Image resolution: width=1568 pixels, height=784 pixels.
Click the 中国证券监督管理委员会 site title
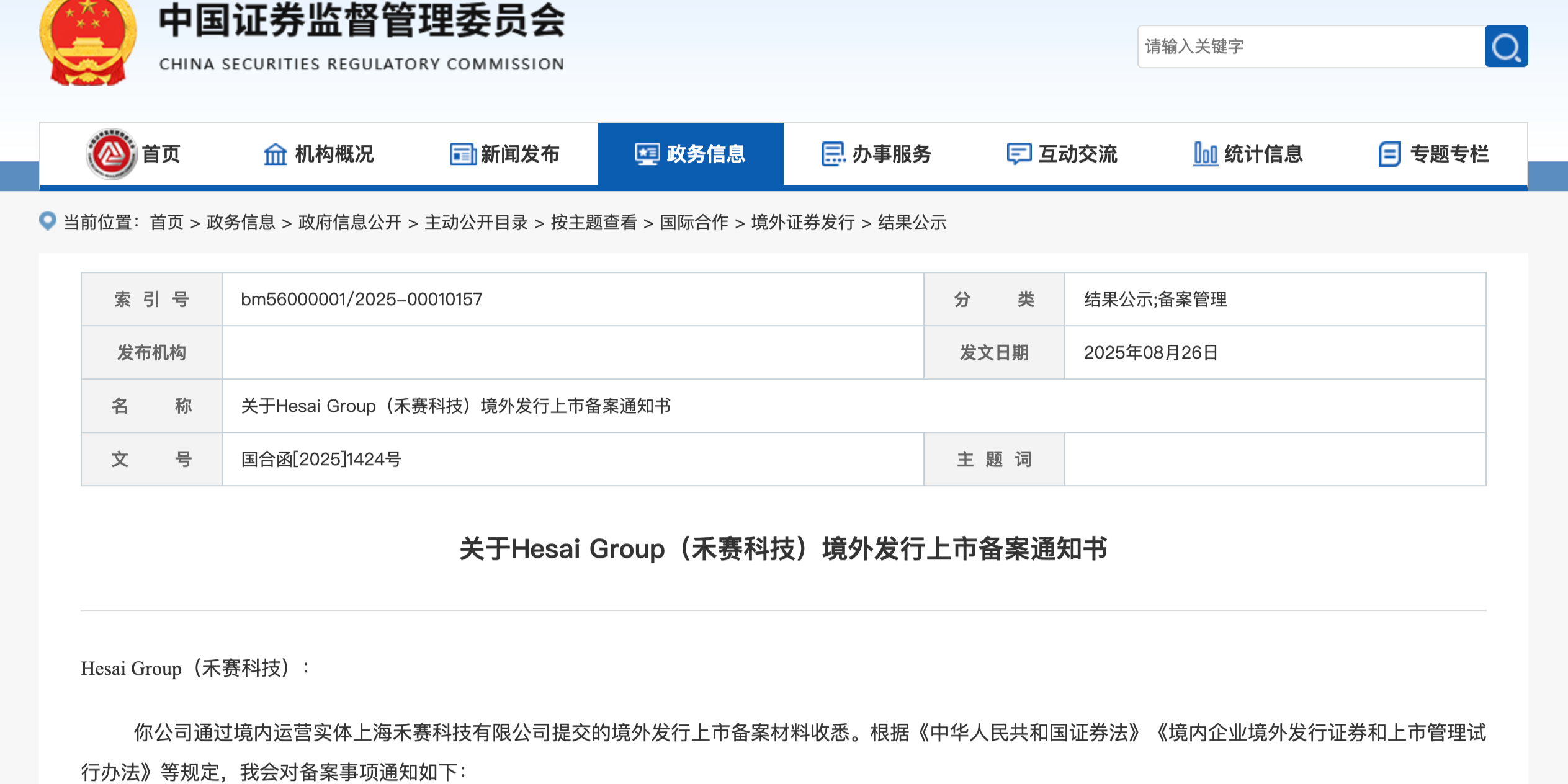coord(362,20)
